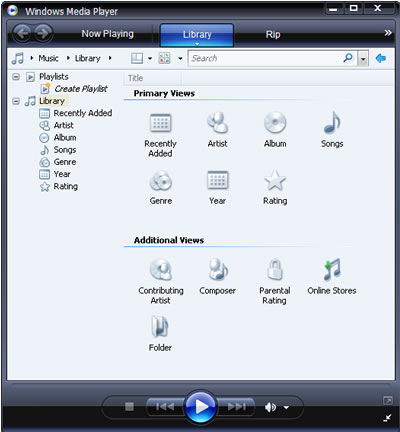The height and width of the screenshot is (432, 400).
Task: Open the Layout options dropdown arrow
Action: (x=150, y=59)
